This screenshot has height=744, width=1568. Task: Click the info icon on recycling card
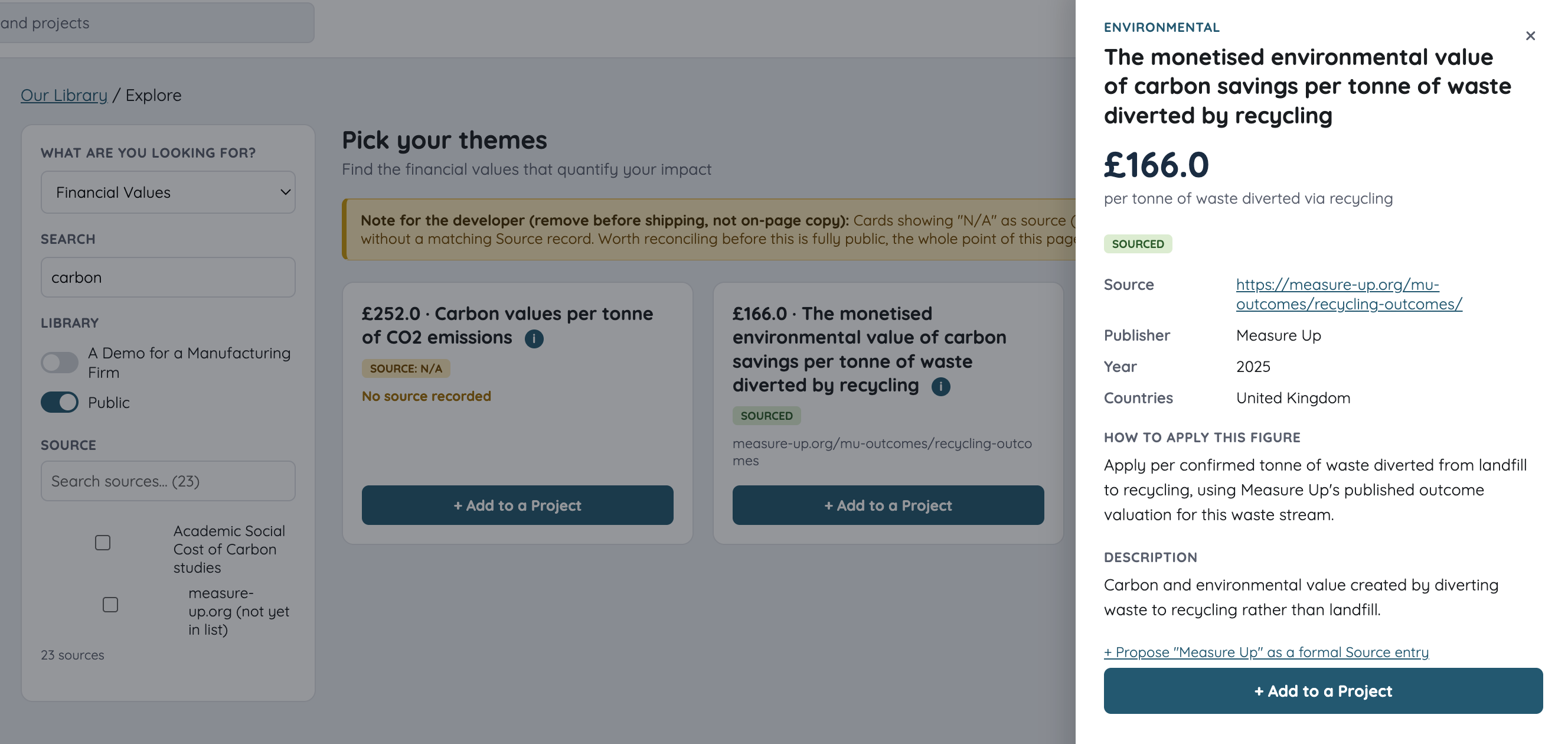pyautogui.click(x=940, y=387)
